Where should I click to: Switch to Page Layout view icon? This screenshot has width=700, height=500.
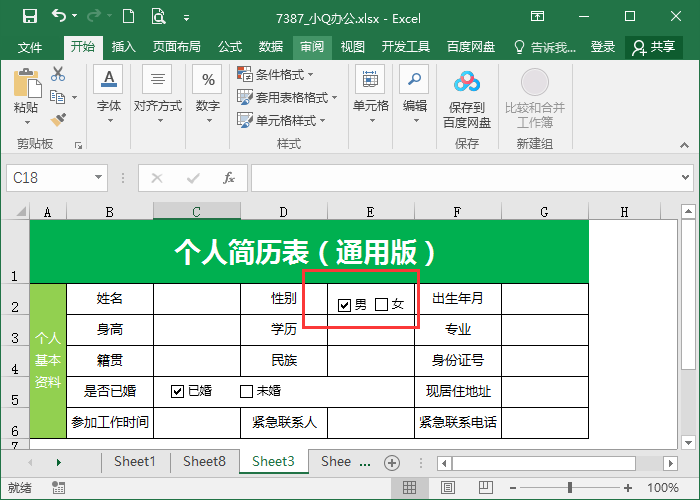pyautogui.click(x=448, y=488)
